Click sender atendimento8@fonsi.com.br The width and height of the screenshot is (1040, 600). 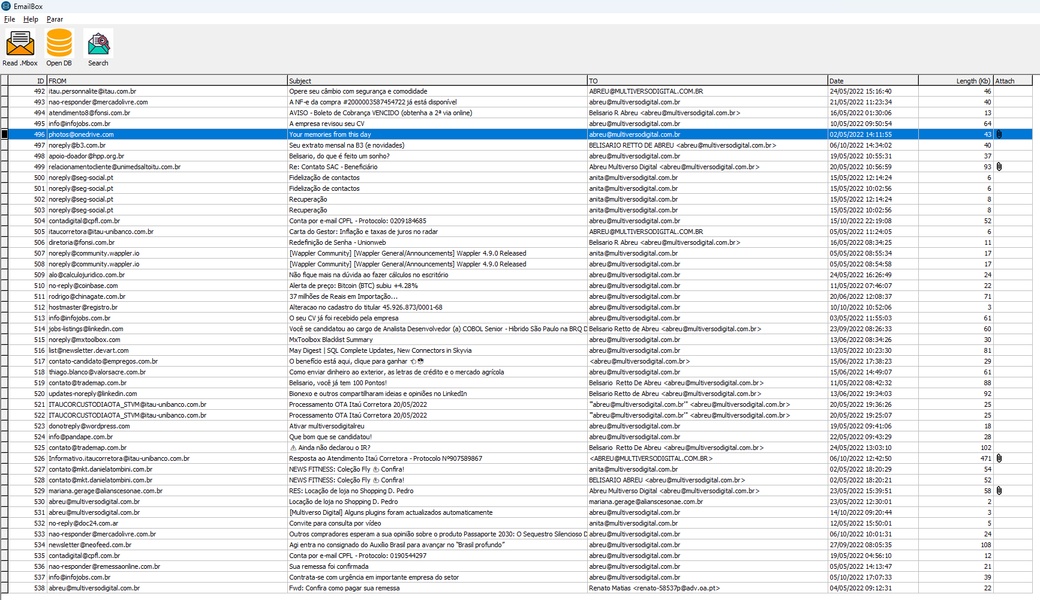[x=90, y=113]
